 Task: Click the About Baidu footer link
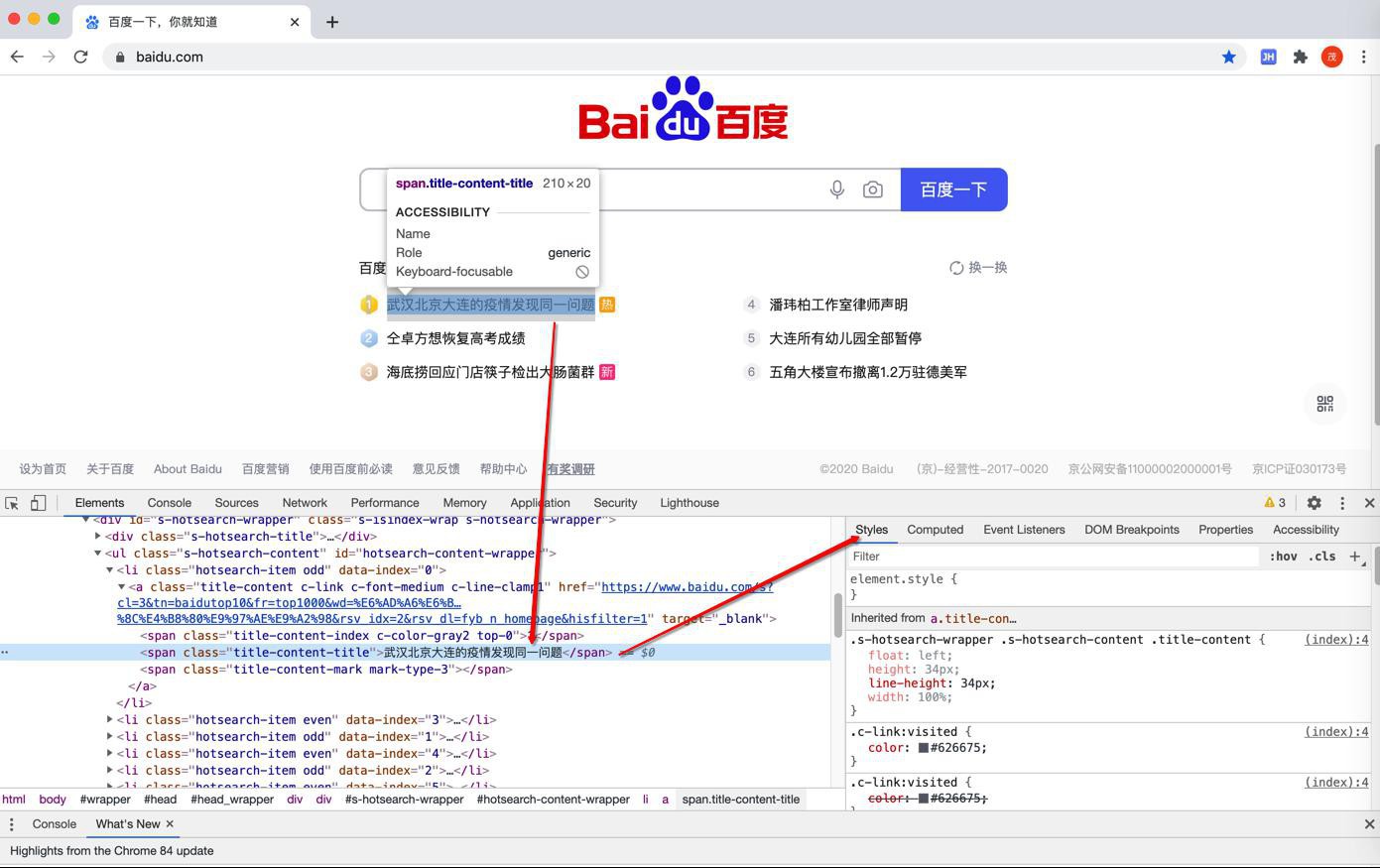[x=188, y=469]
